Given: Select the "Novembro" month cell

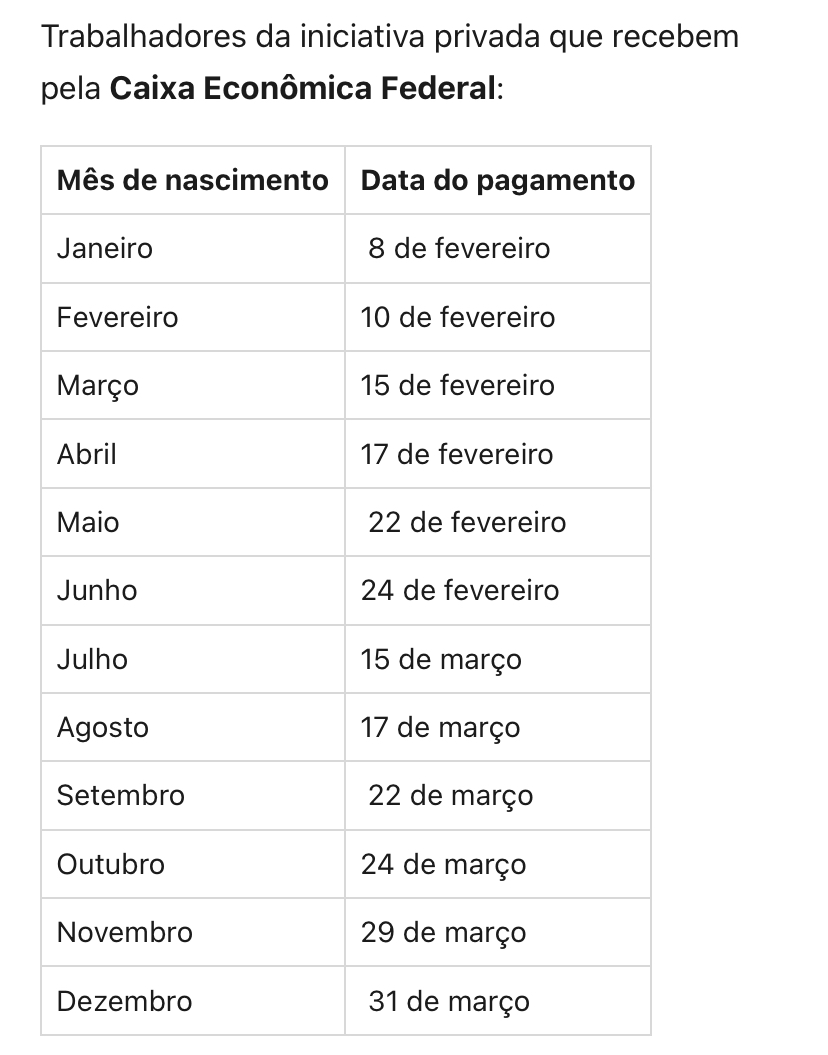Looking at the screenshot, I should (125, 932).
